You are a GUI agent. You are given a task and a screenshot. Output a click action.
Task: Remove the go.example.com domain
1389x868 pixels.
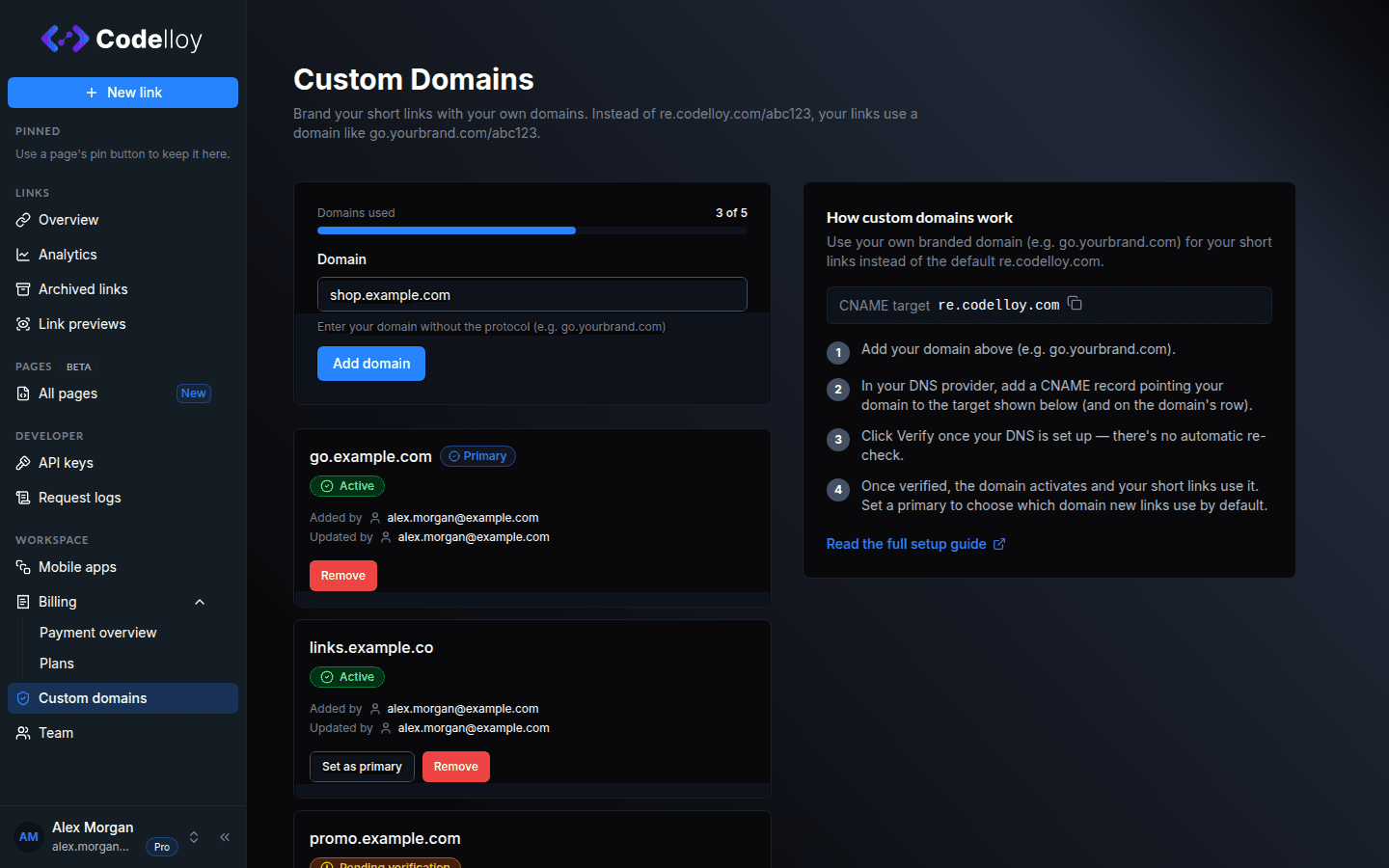click(343, 576)
